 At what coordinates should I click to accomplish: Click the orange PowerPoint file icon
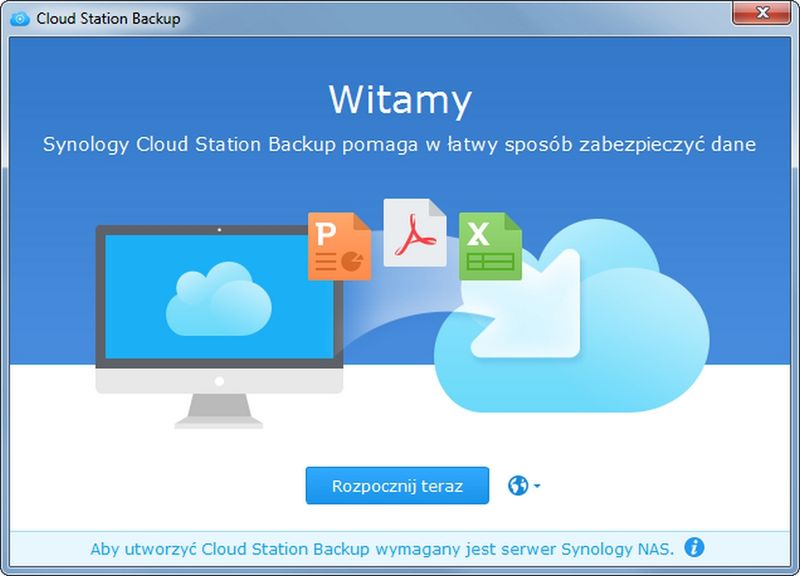339,246
